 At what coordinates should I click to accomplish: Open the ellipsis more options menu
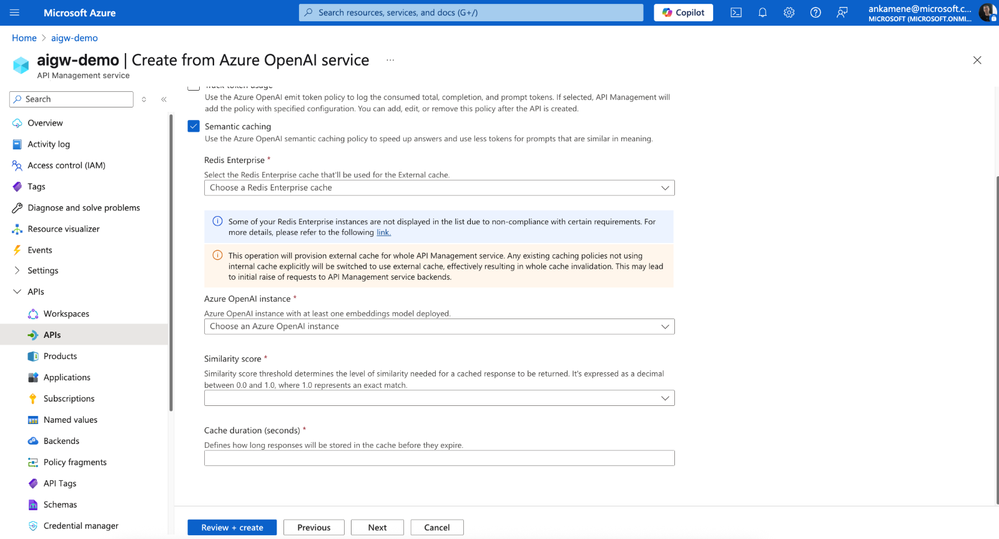[390, 60]
